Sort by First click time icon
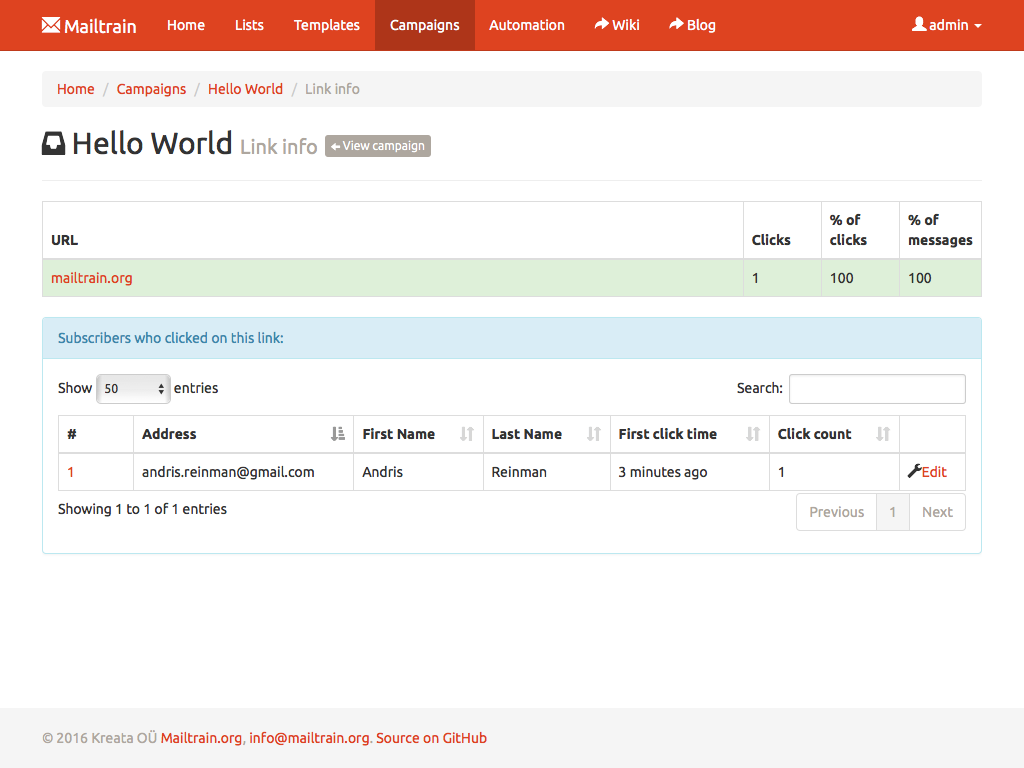Viewport: 1024px width, 768px height. point(753,434)
